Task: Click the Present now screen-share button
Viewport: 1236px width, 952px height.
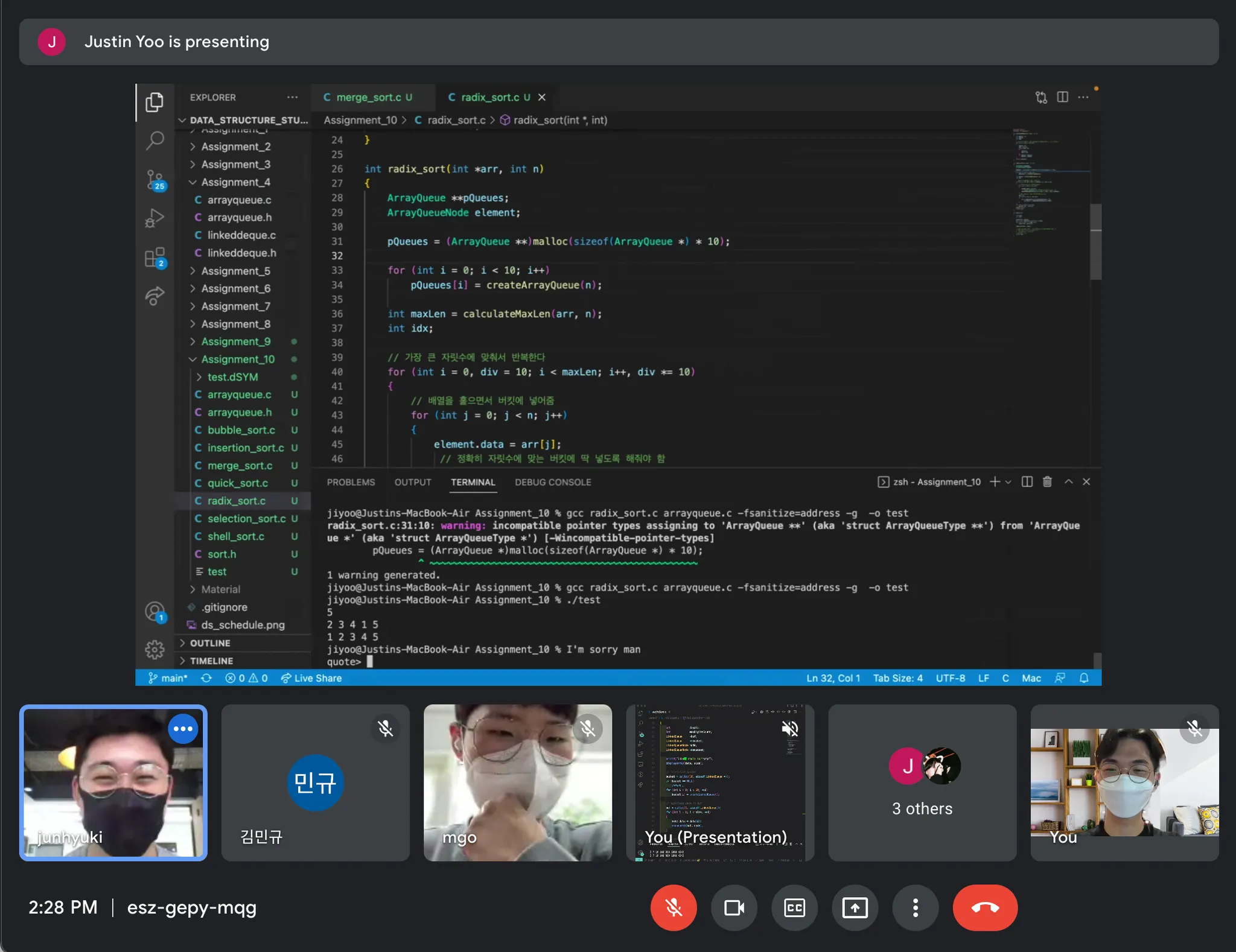Action: click(x=855, y=907)
